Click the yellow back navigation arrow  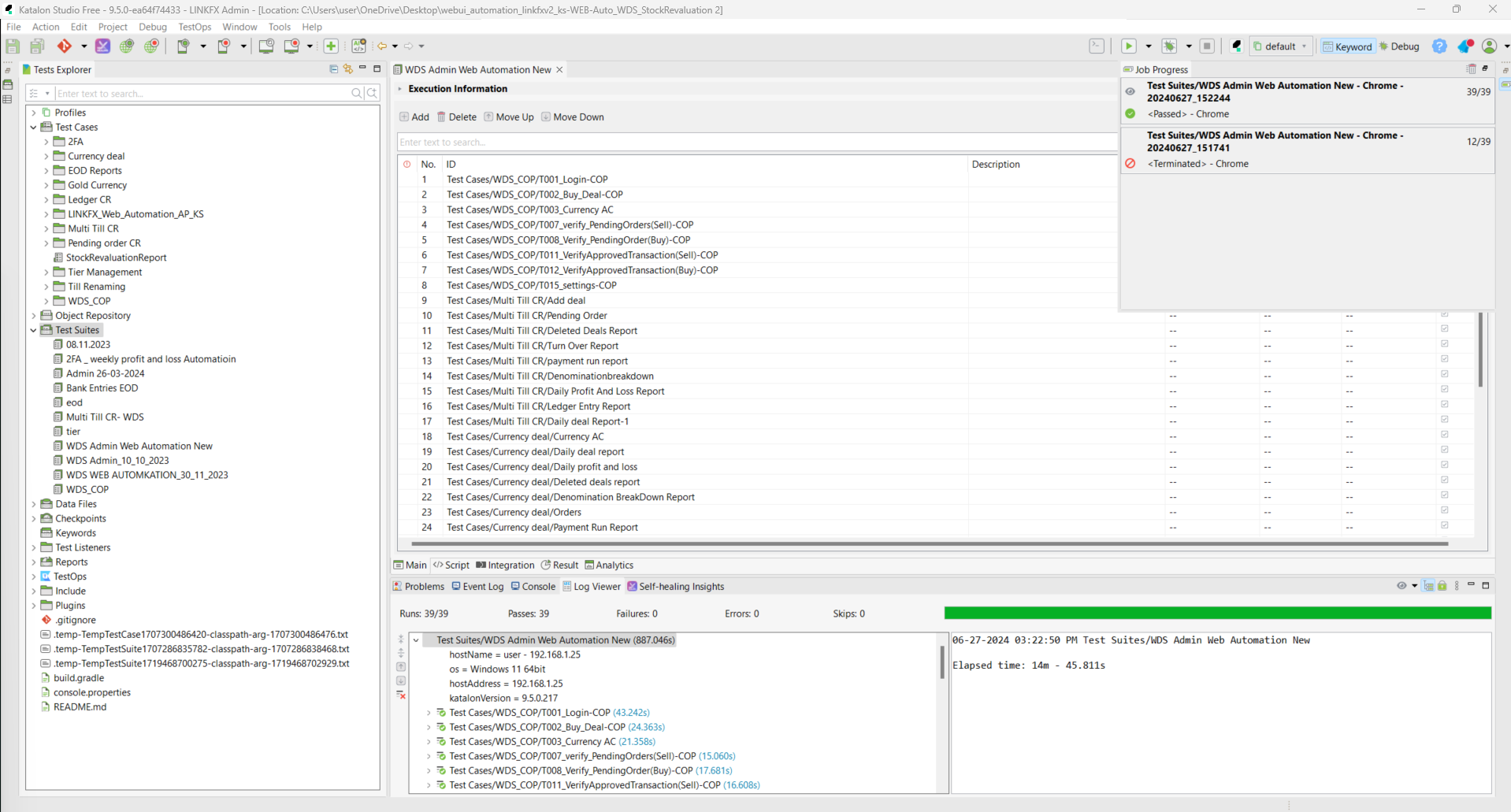(382, 46)
